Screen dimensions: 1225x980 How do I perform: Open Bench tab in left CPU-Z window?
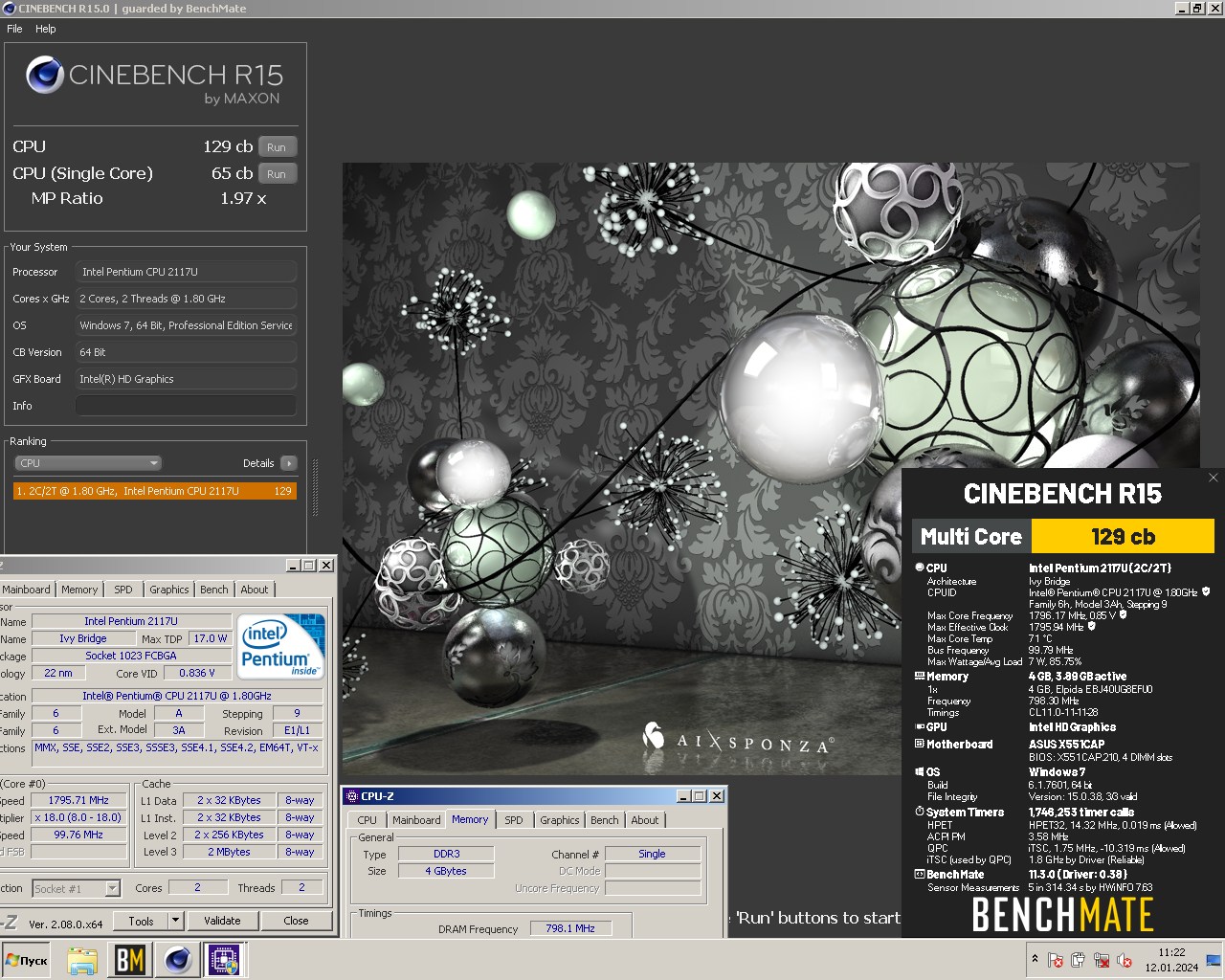tap(214, 590)
